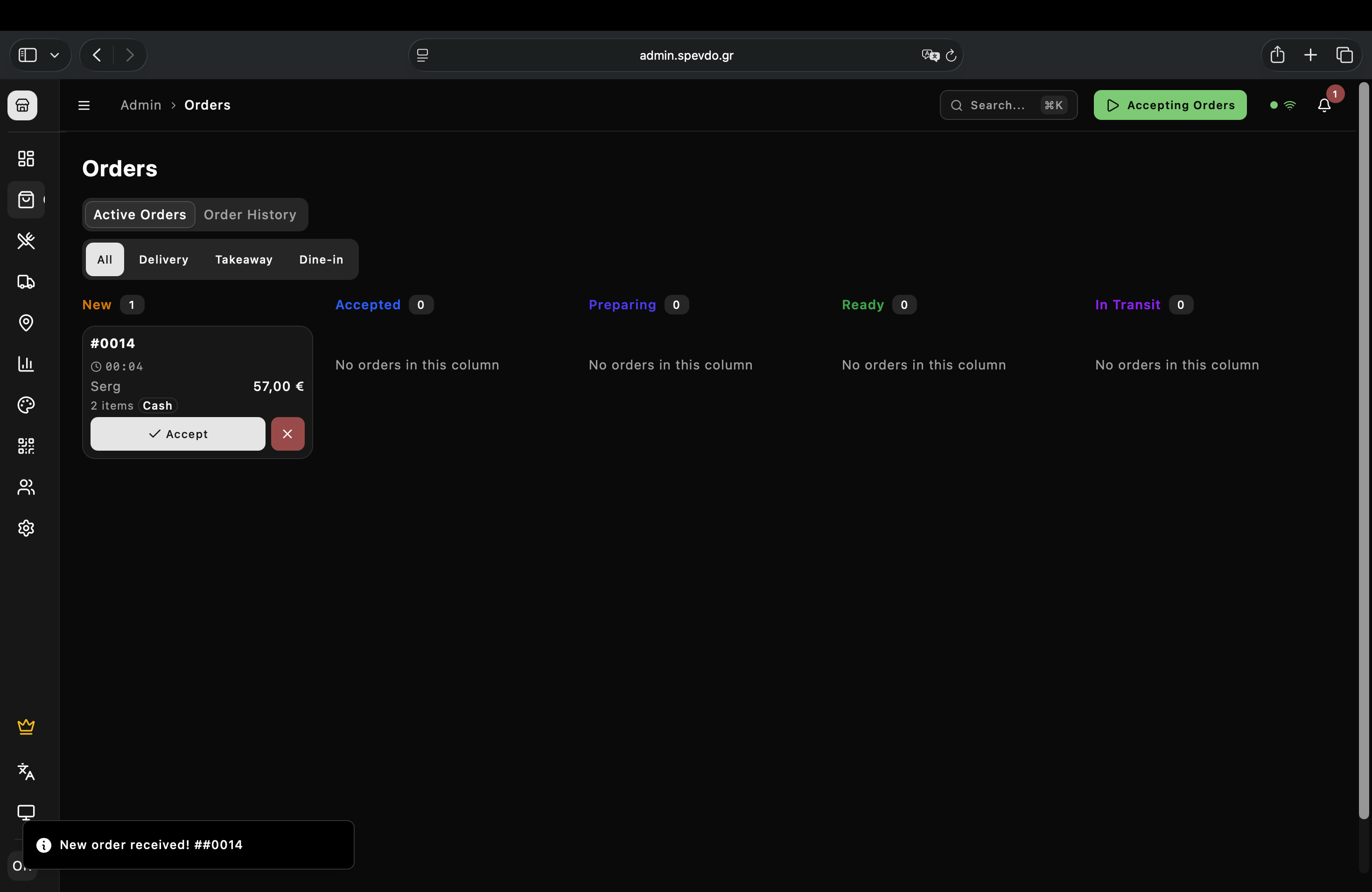The height and width of the screenshot is (892, 1372).
Task: Open the palette theme icon
Action: (x=26, y=405)
